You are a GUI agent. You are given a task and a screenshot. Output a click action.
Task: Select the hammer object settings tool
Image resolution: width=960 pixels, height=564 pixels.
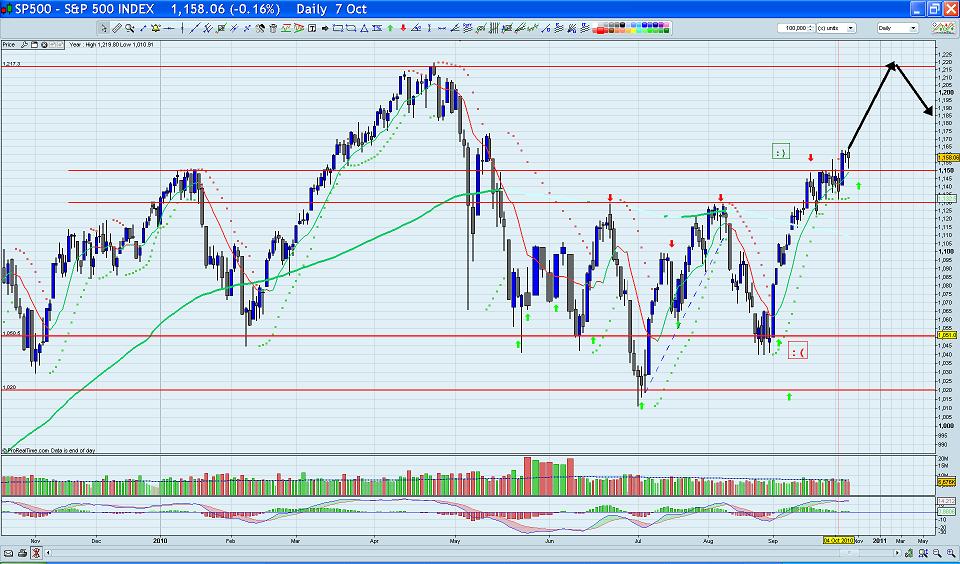[260, 28]
